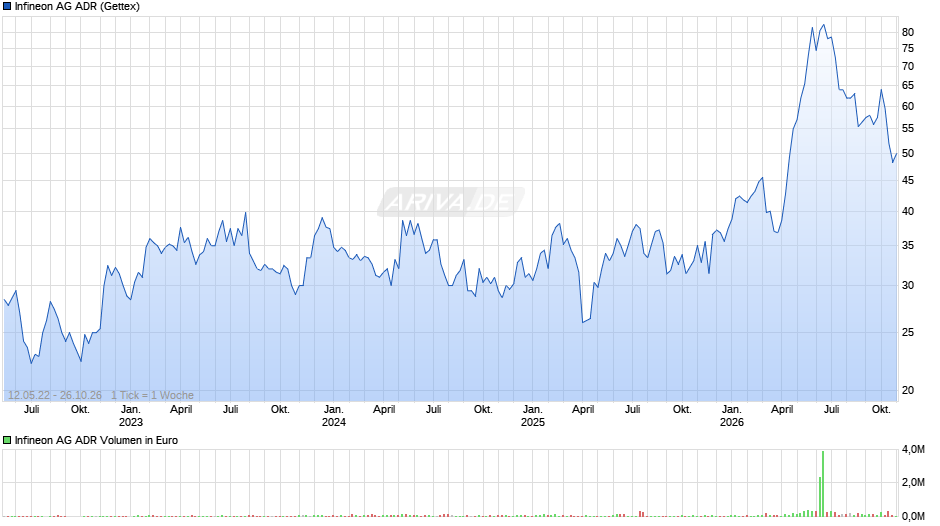Screen dimensions: 940x526
Task: Click the 50 price axis label
Action: pyautogui.click(x=908, y=154)
